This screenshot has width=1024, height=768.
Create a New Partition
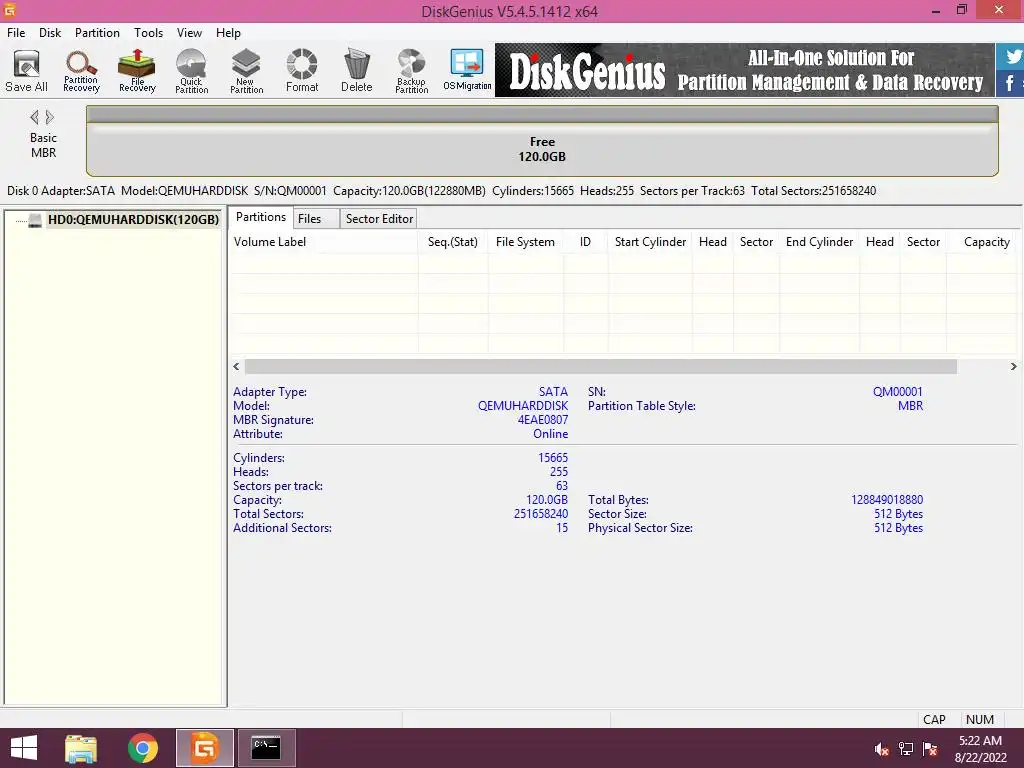pyautogui.click(x=246, y=71)
